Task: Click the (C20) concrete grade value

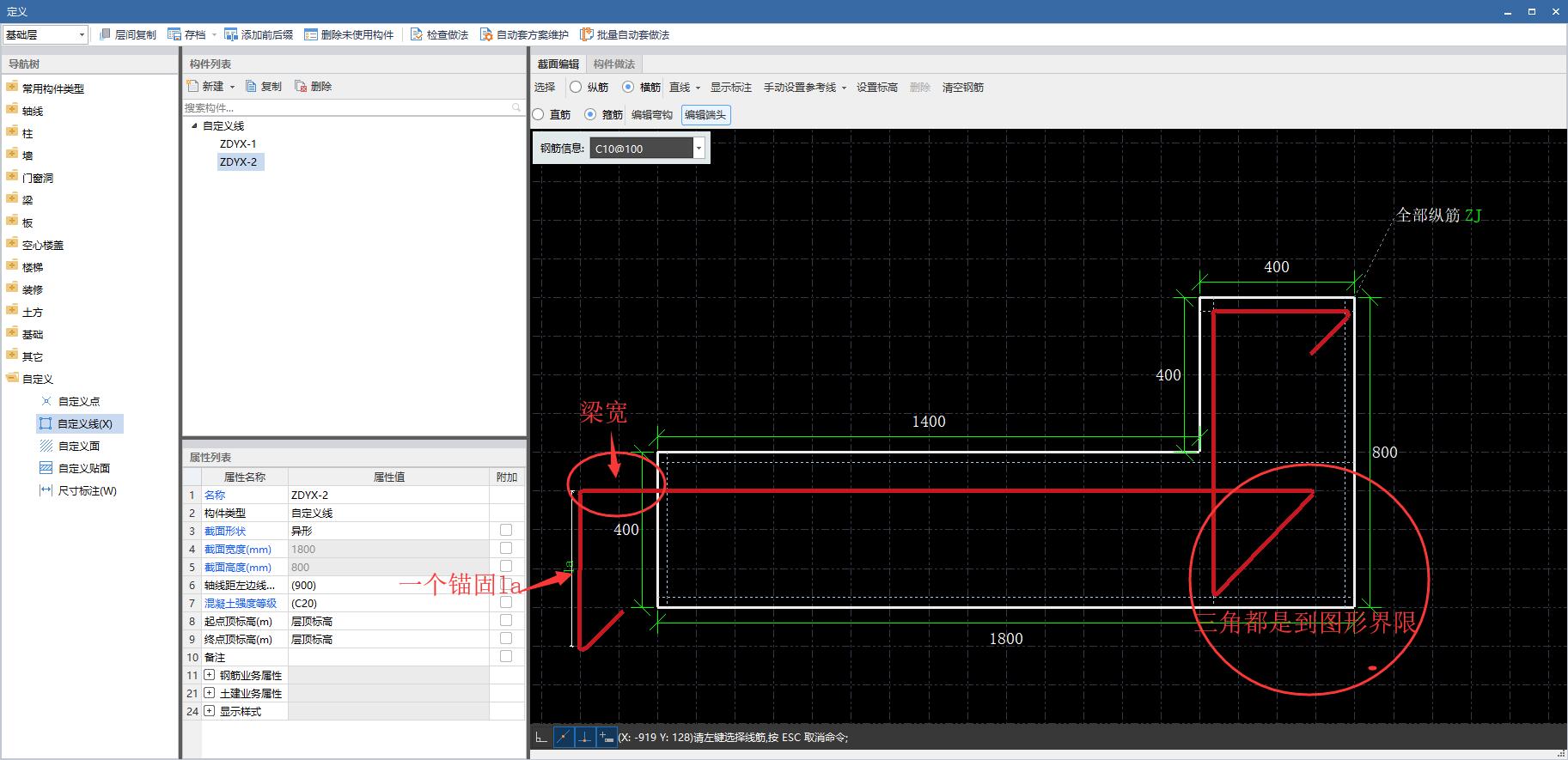Action: [x=304, y=603]
